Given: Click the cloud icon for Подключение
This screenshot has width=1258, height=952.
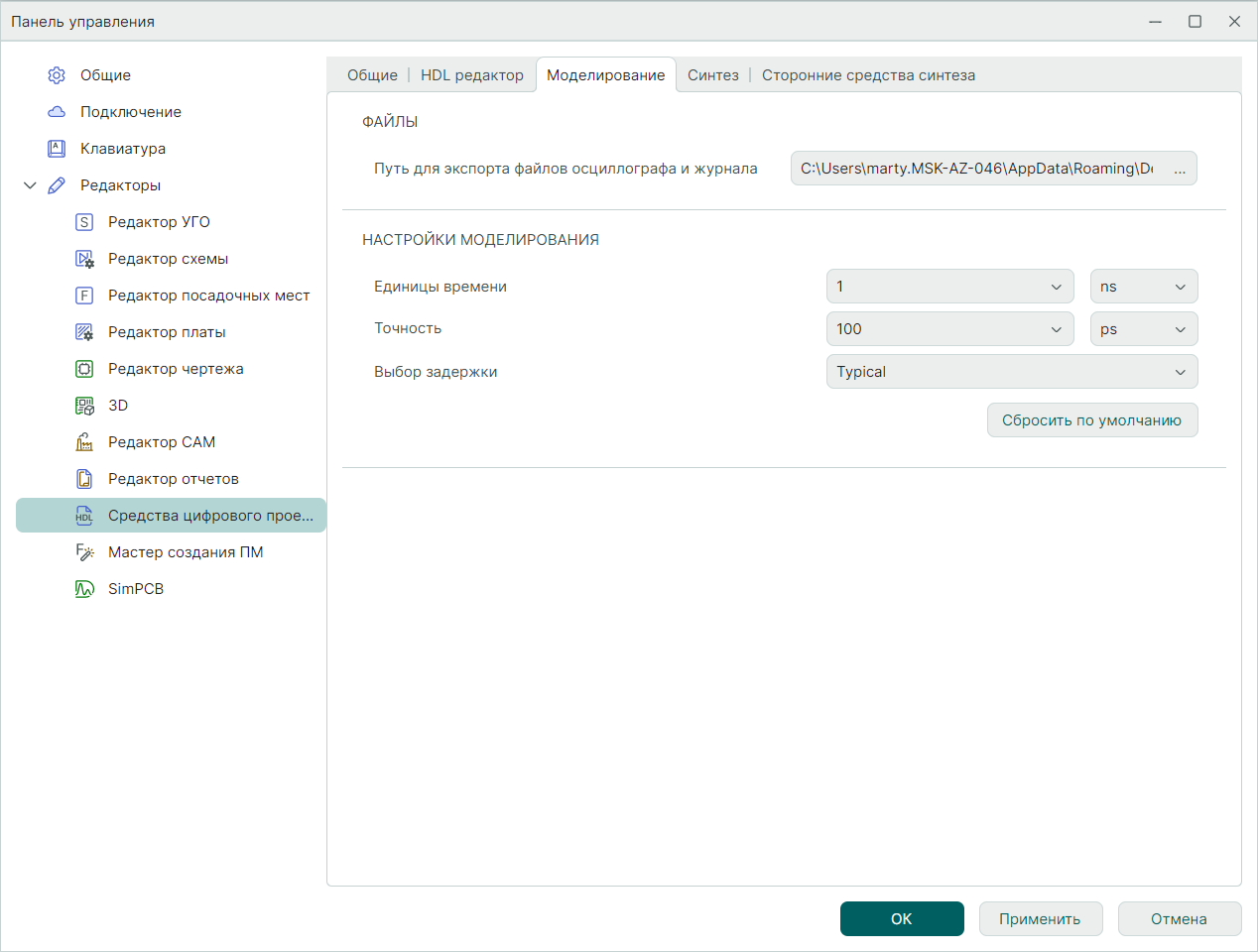Looking at the screenshot, I should point(57,112).
